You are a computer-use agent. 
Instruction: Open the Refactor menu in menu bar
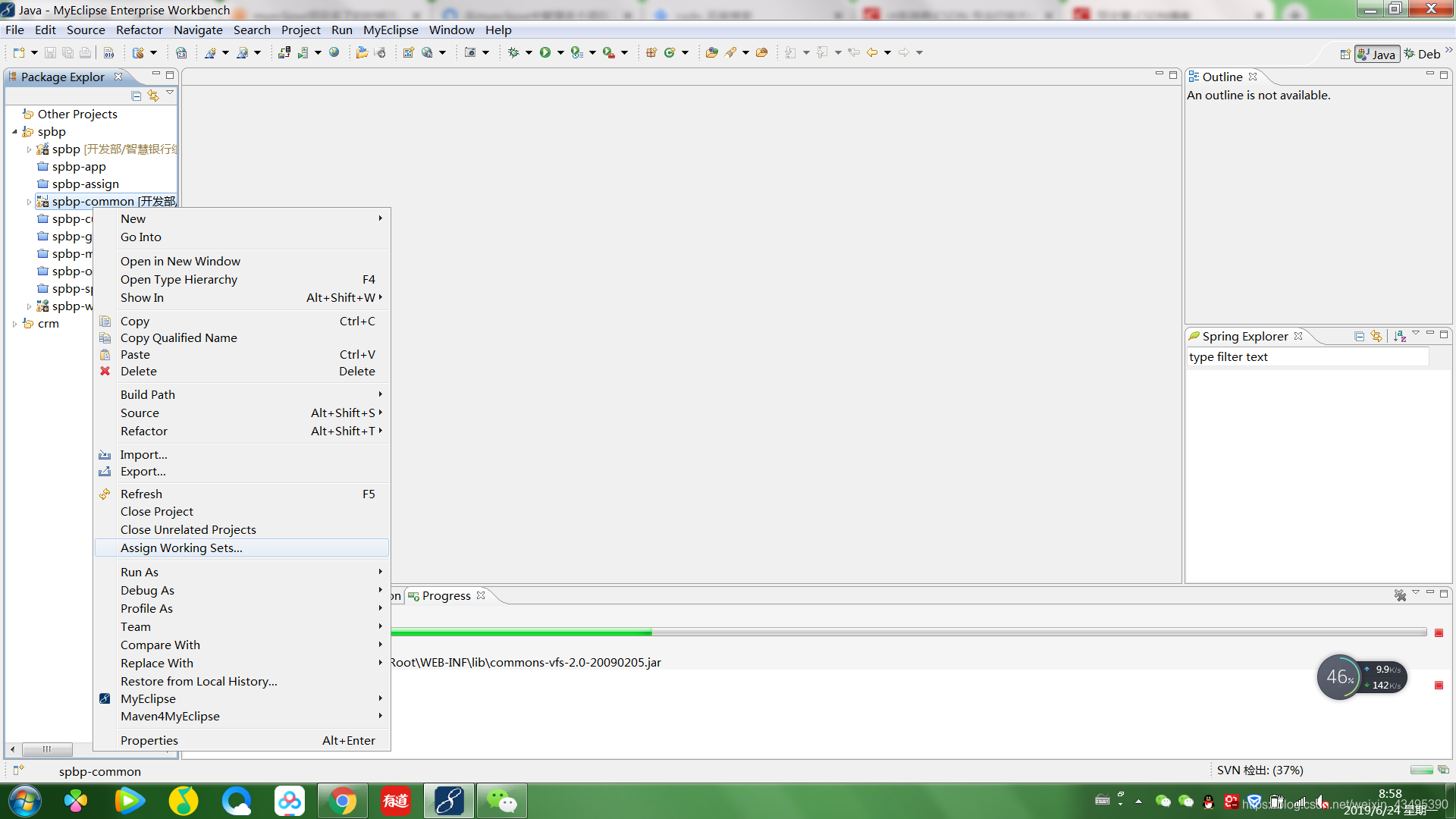(x=140, y=30)
